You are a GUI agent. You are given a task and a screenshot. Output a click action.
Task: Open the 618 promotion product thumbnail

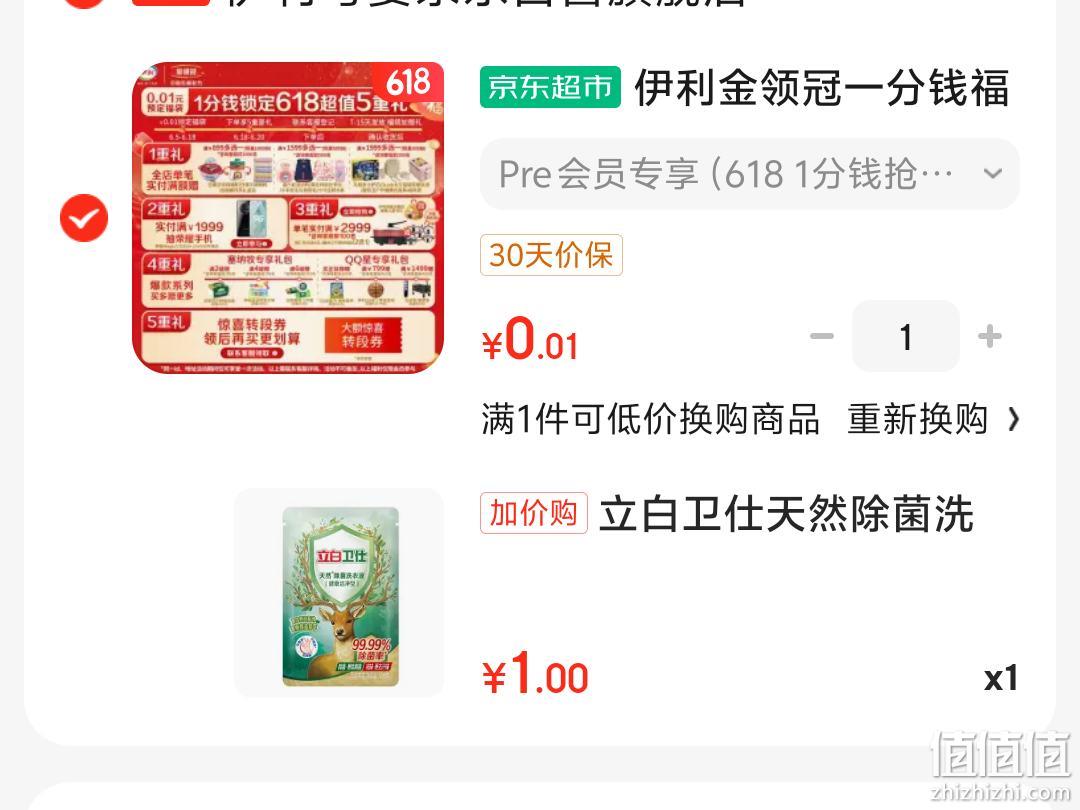click(x=288, y=218)
